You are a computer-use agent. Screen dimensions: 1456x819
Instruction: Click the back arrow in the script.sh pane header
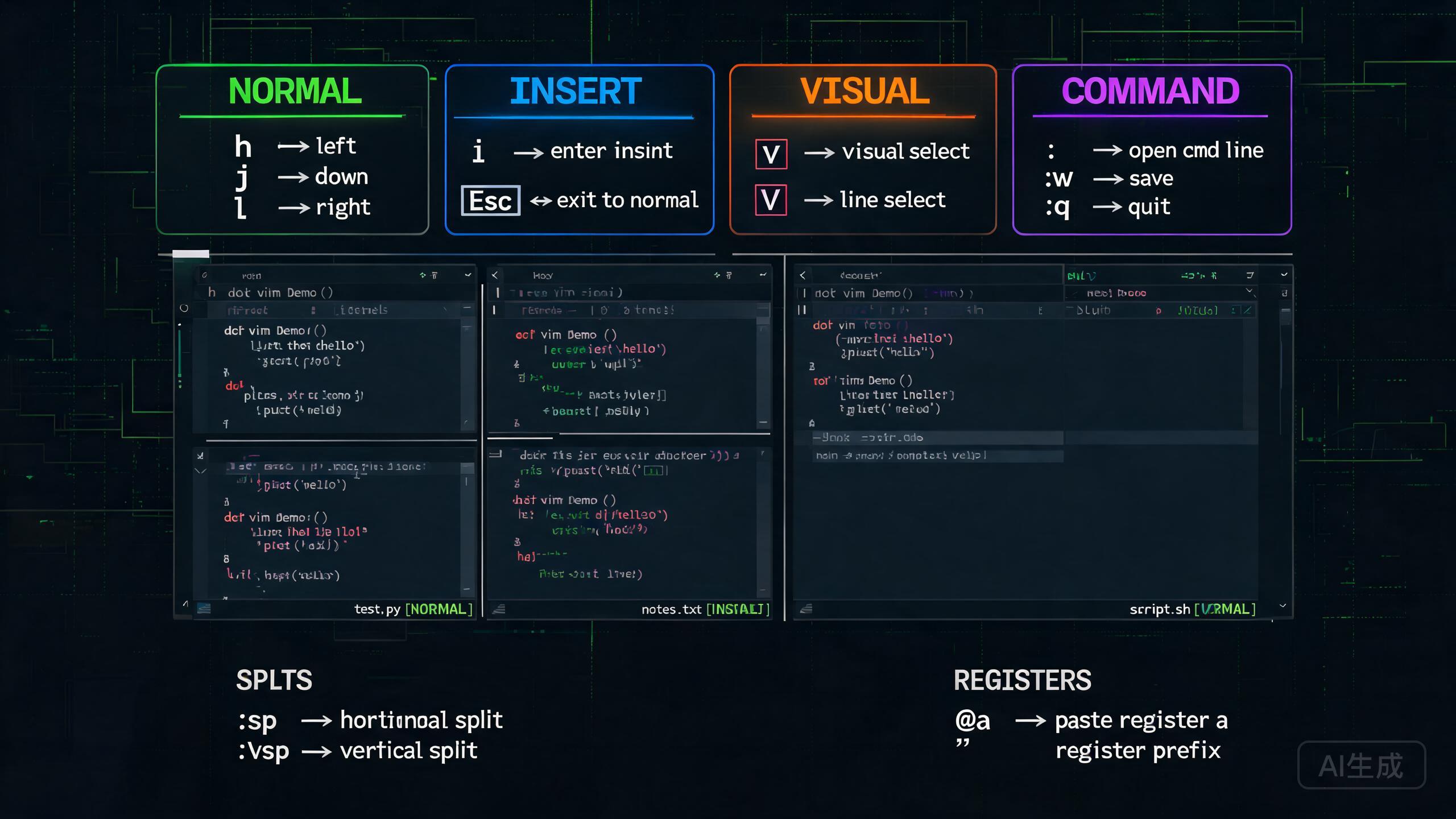tap(803, 275)
